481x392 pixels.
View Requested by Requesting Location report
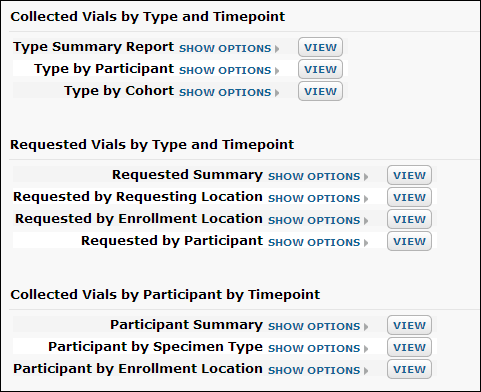click(x=409, y=197)
